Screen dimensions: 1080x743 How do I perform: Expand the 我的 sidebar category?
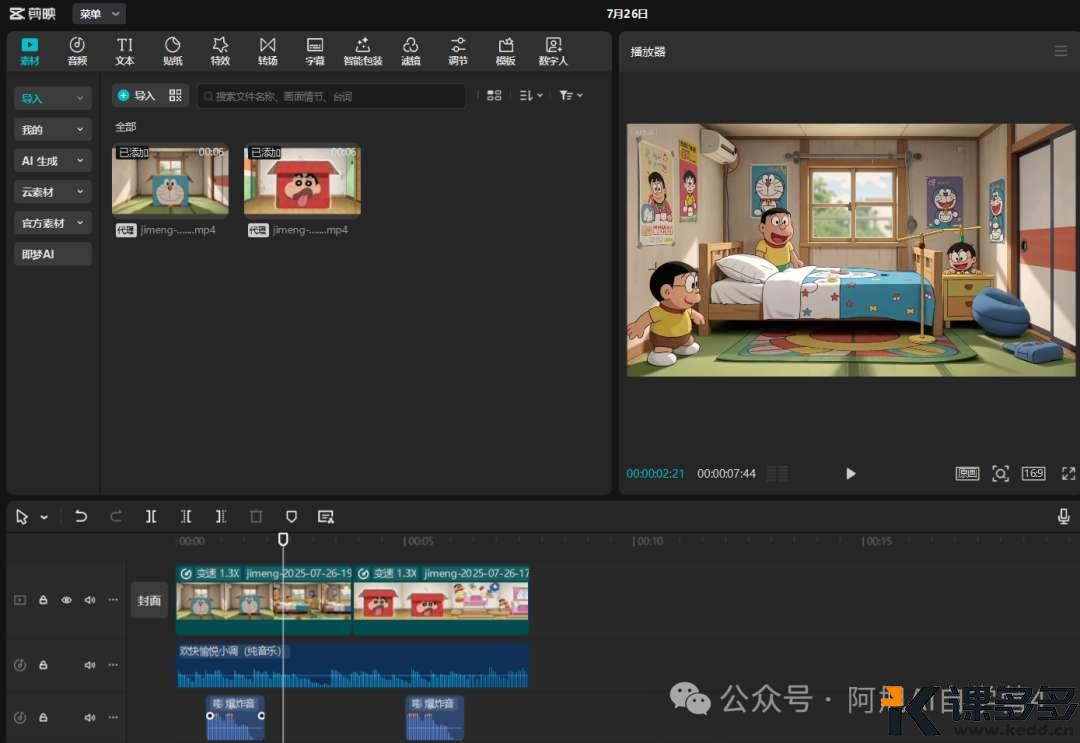point(52,129)
